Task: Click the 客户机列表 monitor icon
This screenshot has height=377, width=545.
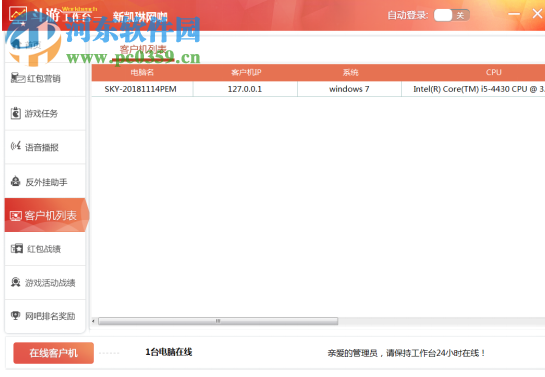Action: point(16,216)
